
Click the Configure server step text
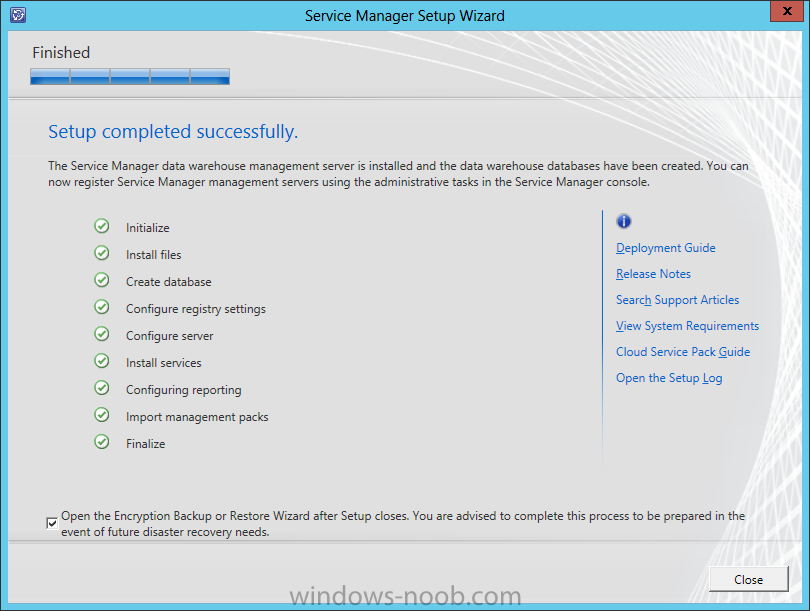coord(169,336)
